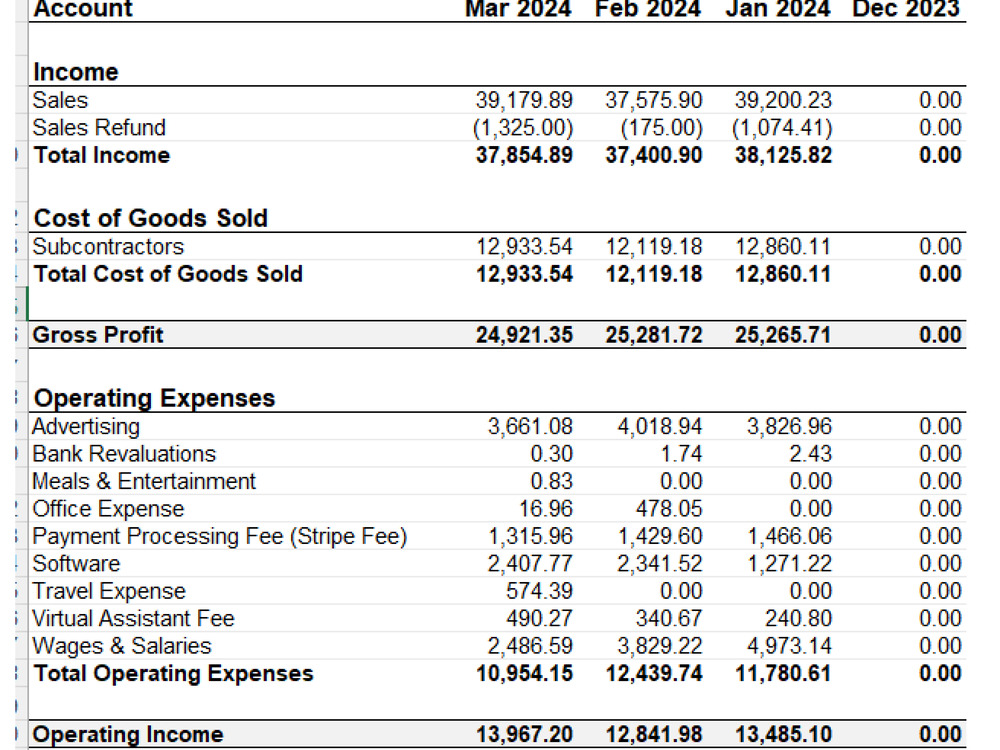Select the Gross Profit row label
Viewport: 1000px width, 750px height.
point(98,335)
